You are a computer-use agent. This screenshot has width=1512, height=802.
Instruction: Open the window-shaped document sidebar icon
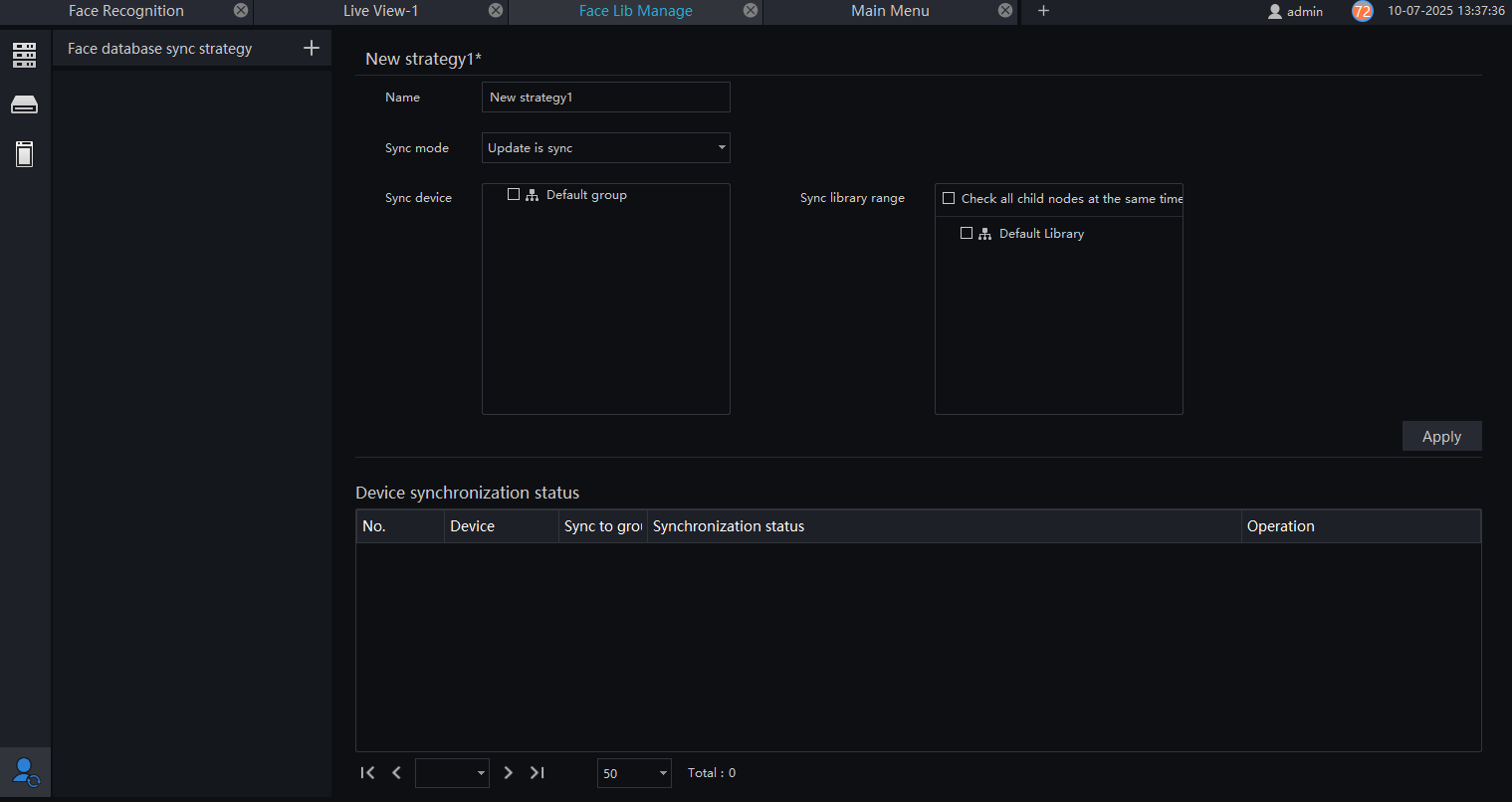(x=24, y=154)
